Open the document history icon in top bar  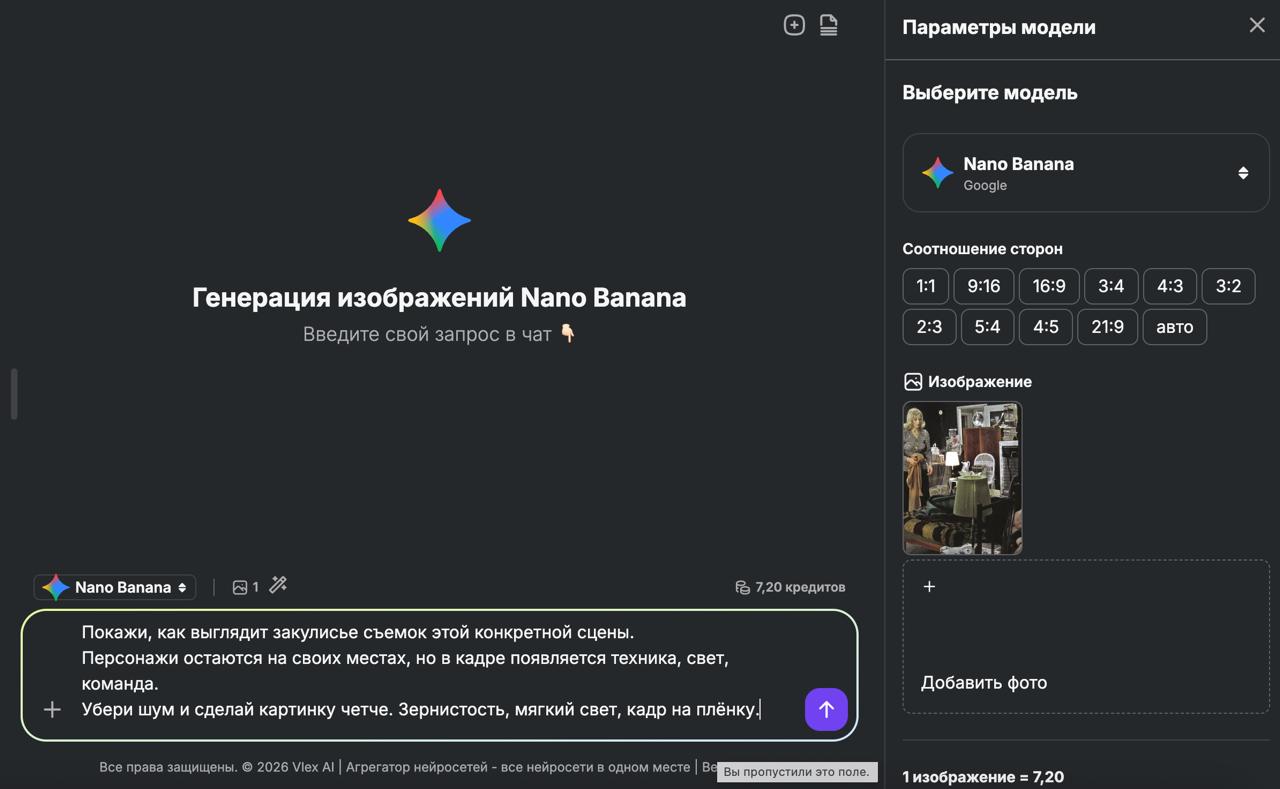click(x=828, y=24)
